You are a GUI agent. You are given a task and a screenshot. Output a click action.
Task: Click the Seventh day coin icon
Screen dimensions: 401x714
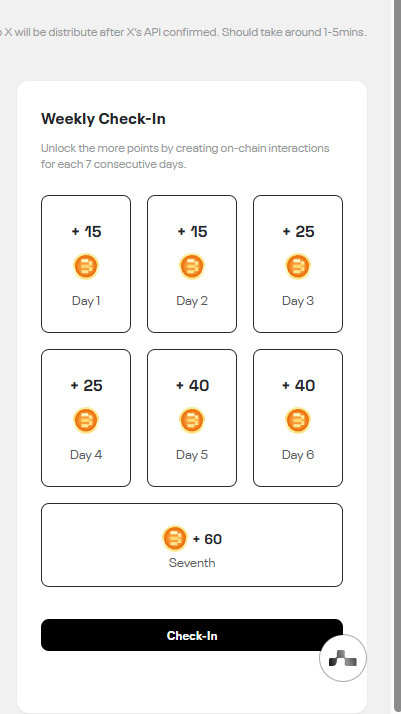point(175,538)
